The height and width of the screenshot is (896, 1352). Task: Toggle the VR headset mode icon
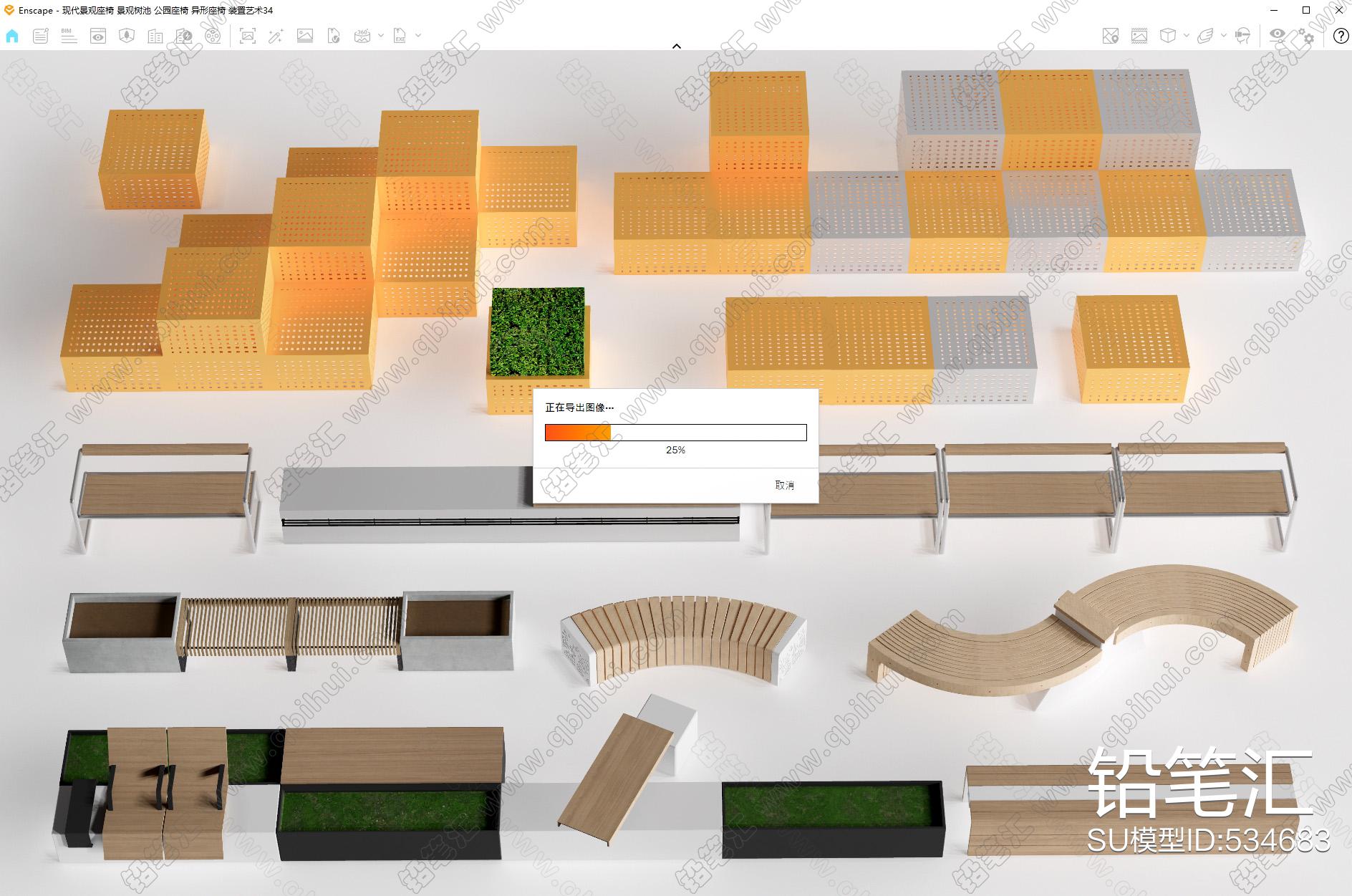[x=1243, y=36]
